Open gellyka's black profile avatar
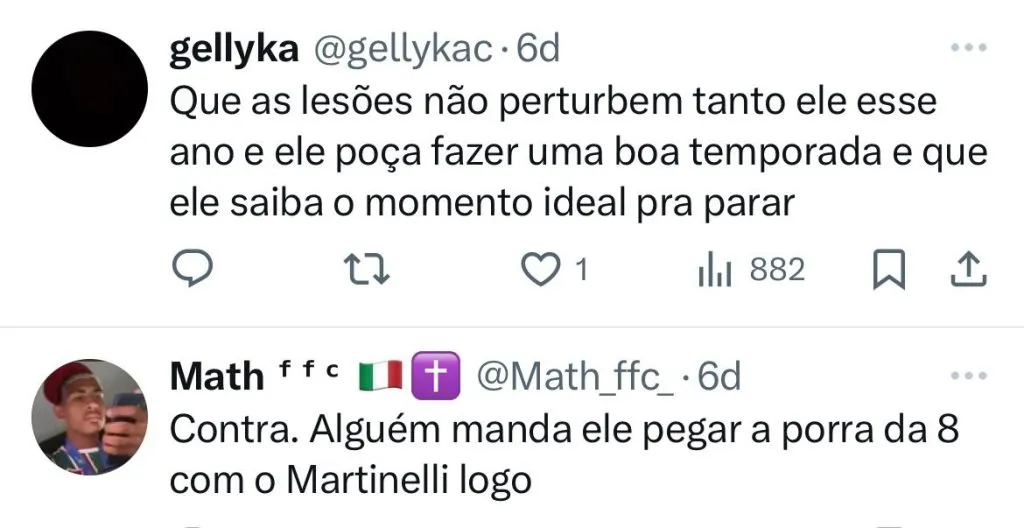 click(x=90, y=89)
